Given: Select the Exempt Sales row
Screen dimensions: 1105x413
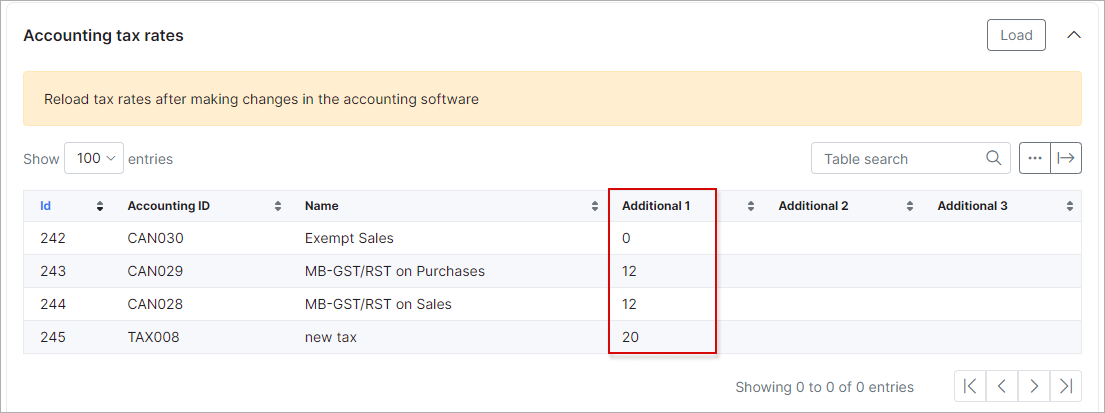Looking at the screenshot, I should pyautogui.click(x=349, y=238).
